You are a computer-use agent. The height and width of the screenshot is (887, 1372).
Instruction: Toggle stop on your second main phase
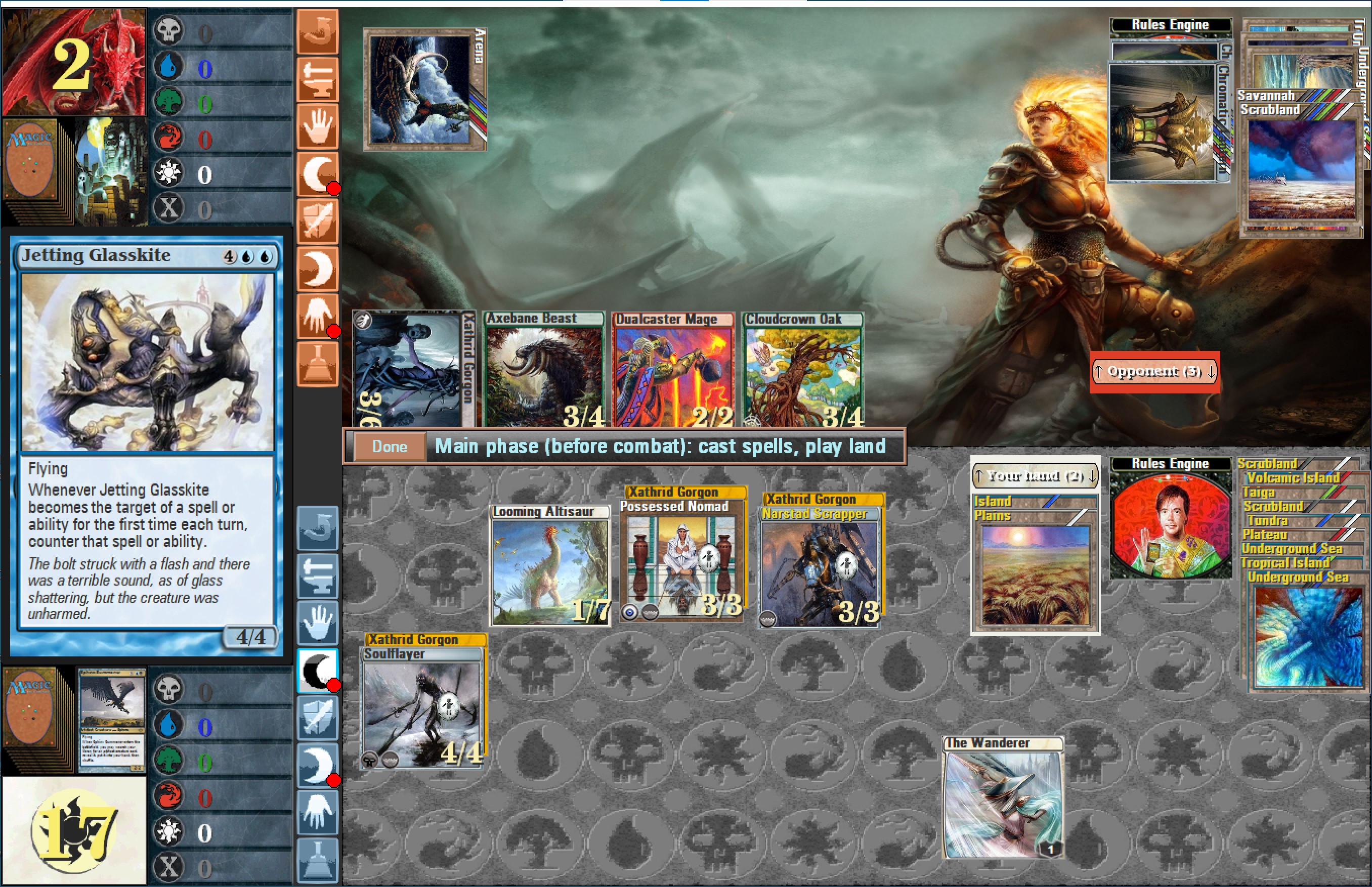tap(318, 766)
